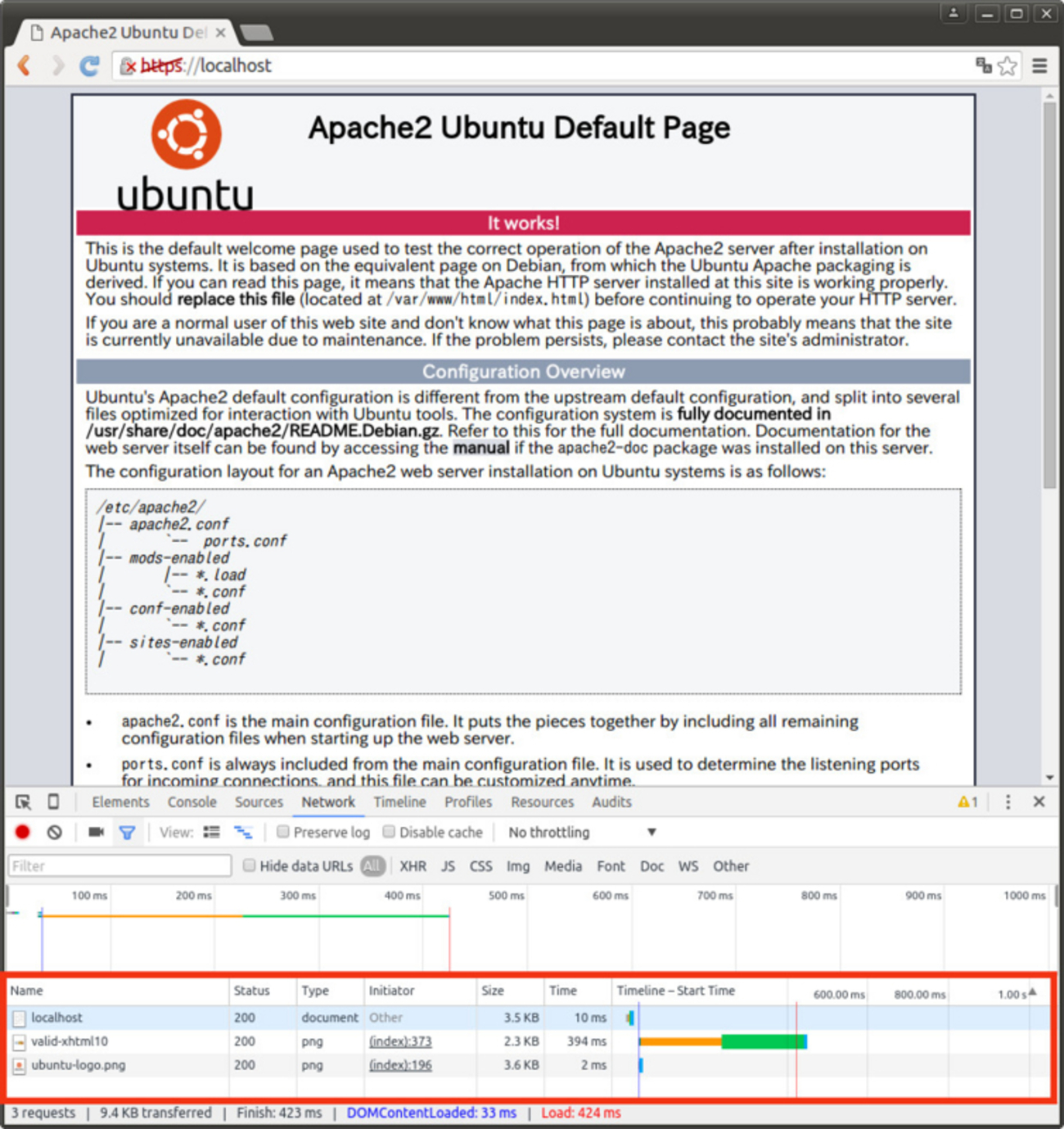The height and width of the screenshot is (1129, 1064).
Task: Close the Apache2 Ubuntu browser tab
Action: tap(220, 33)
